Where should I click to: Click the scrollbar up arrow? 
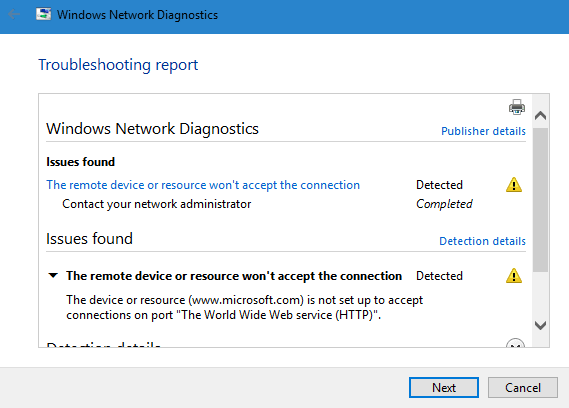point(541,116)
